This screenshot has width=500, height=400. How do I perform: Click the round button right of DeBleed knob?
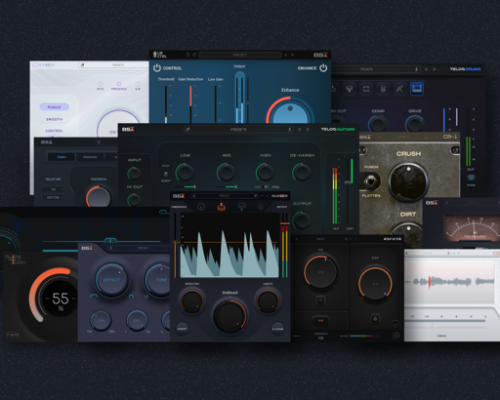[278, 329]
